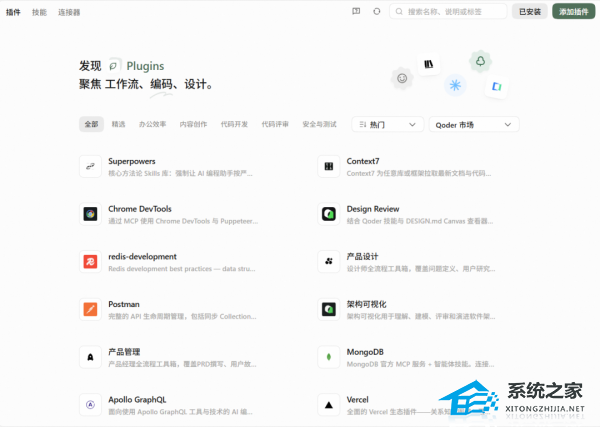The image size is (600, 427).
Task: Open the Design Review plugin title
Action: (373, 209)
